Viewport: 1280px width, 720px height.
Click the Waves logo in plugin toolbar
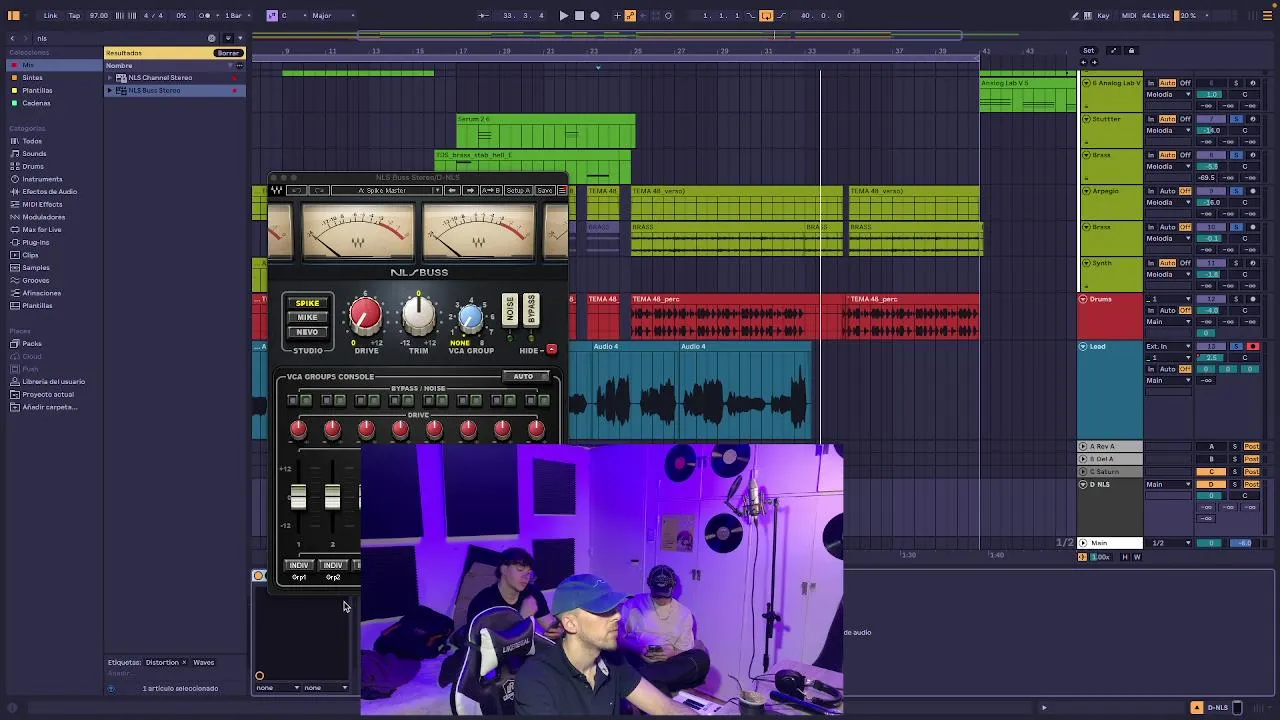pyautogui.click(x=277, y=191)
